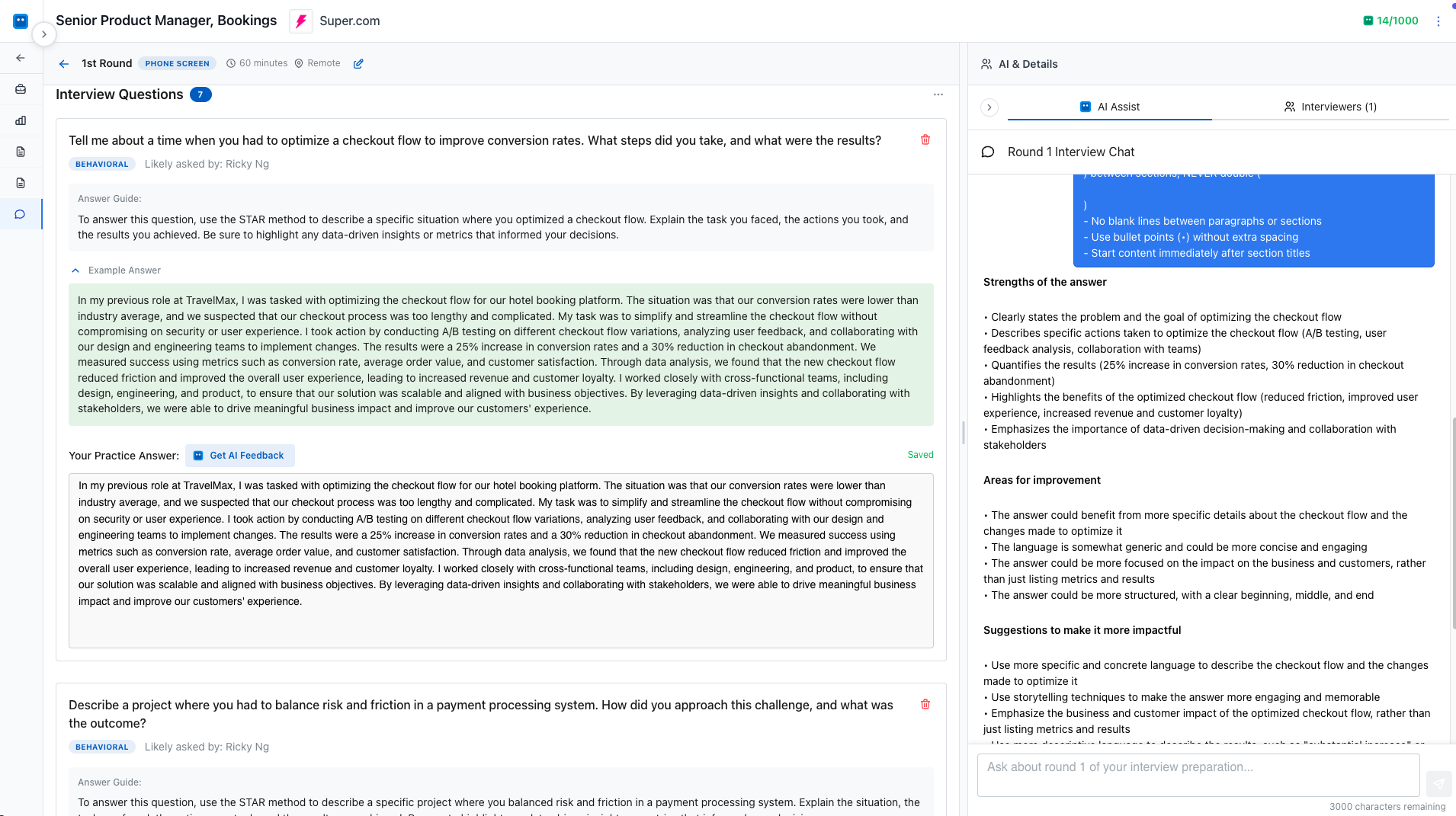Open the kebab menu in top right corner
Screen dimensions: 1456x816
click(x=1438, y=21)
